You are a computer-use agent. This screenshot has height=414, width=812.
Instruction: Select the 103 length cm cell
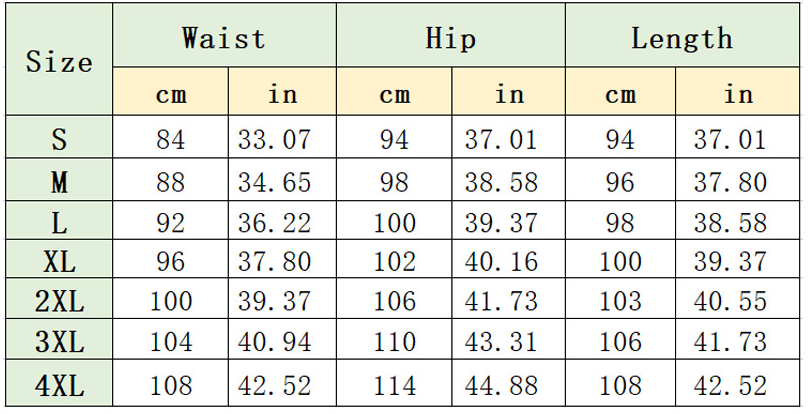click(x=620, y=299)
